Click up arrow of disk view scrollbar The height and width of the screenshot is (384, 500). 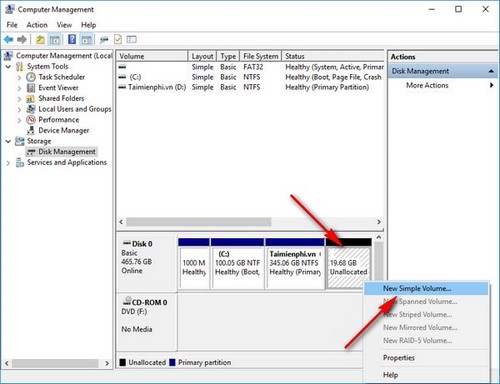pos(379,237)
